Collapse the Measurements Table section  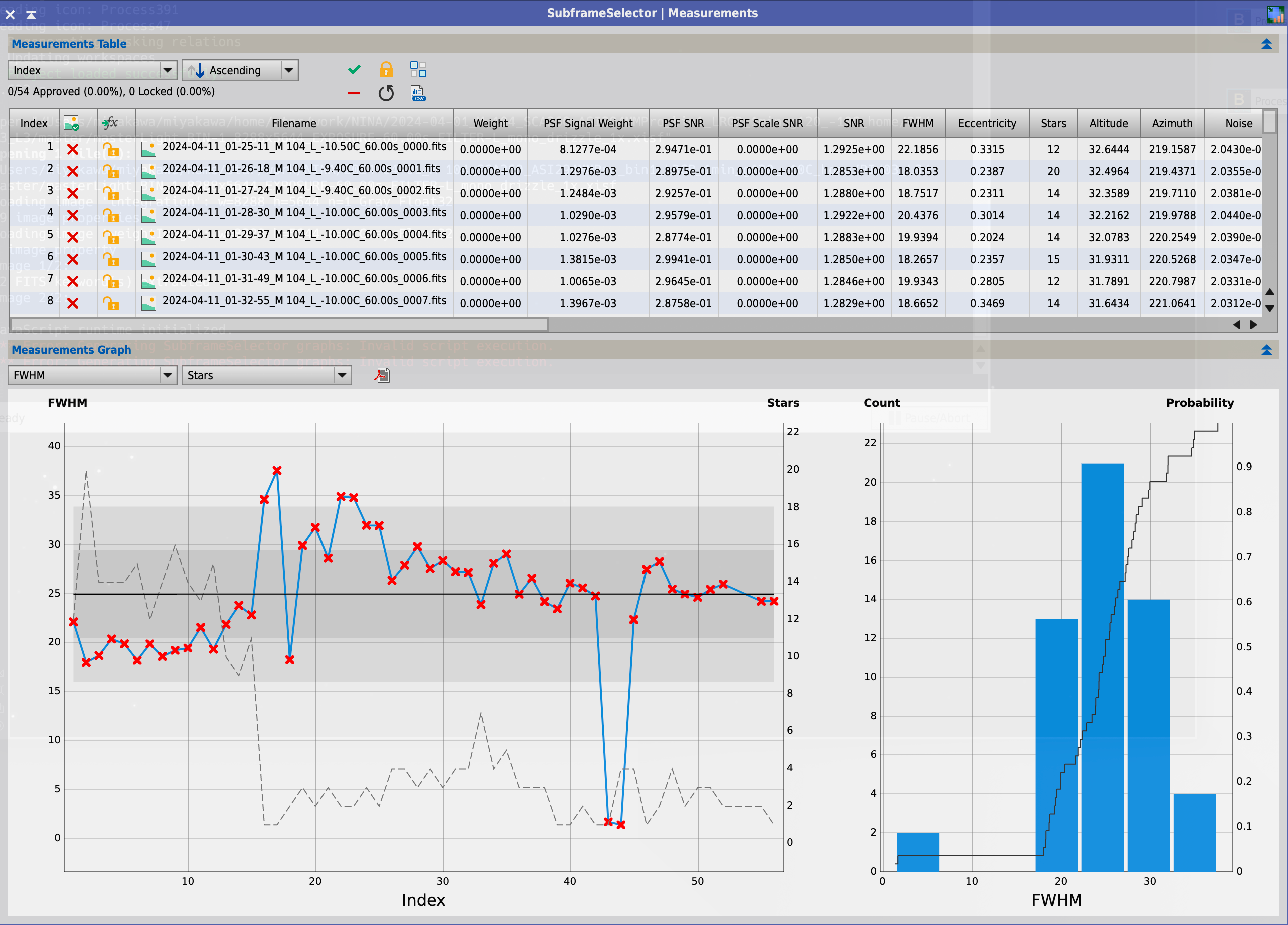[1266, 44]
